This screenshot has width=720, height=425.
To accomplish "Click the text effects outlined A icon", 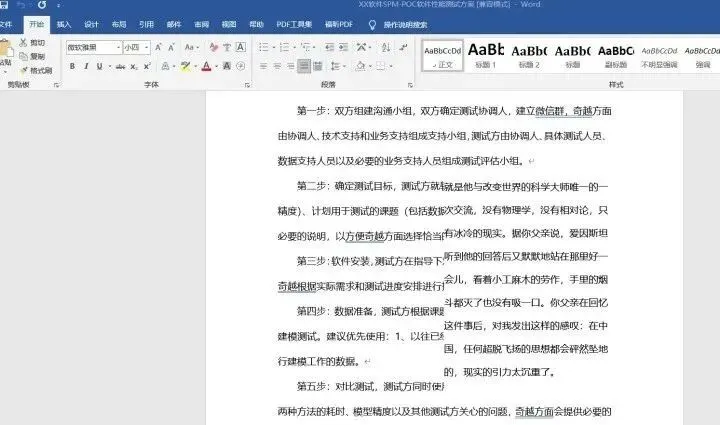I will [x=165, y=67].
